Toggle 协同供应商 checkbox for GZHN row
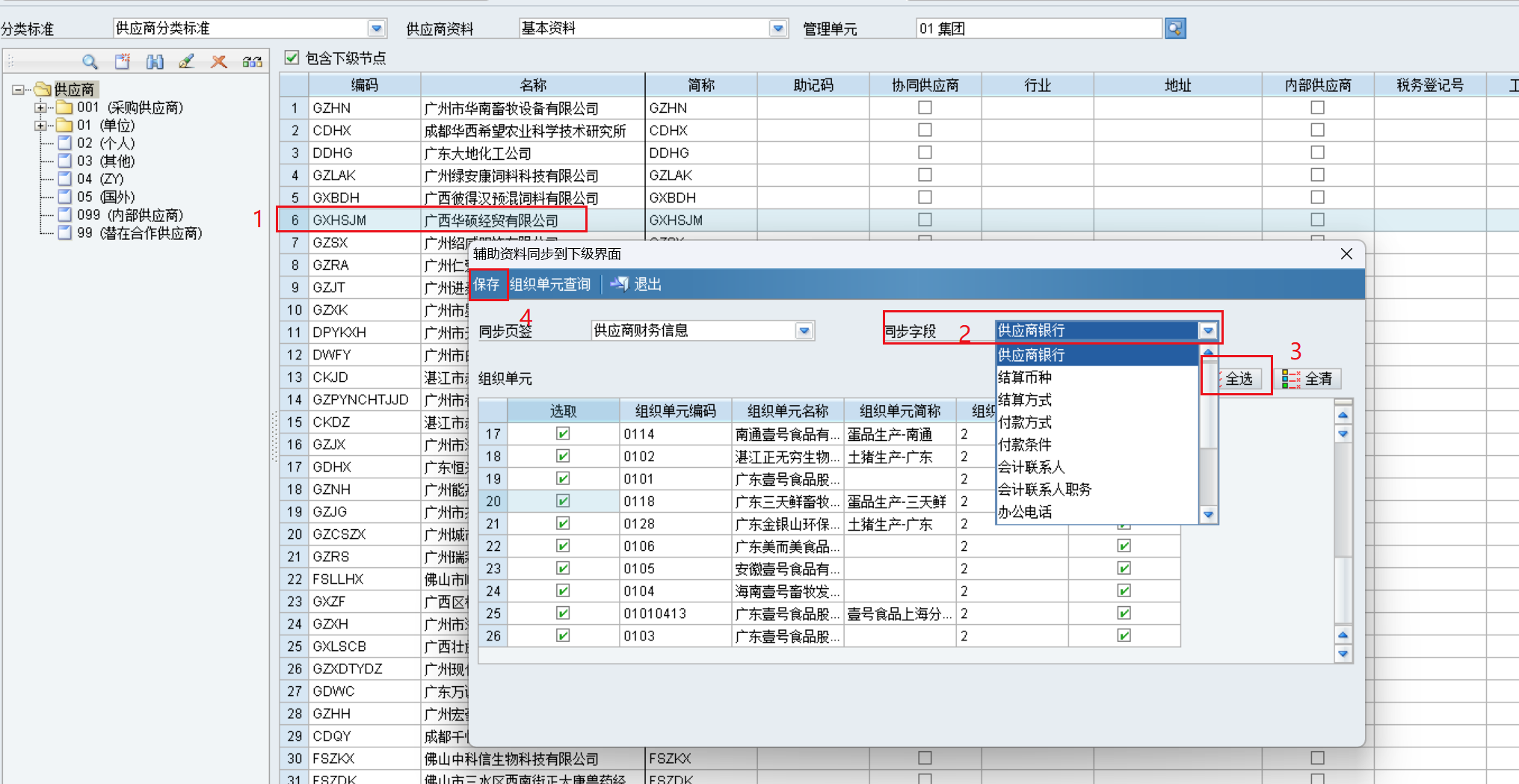Screen dimensions: 1519x784 click(925, 108)
